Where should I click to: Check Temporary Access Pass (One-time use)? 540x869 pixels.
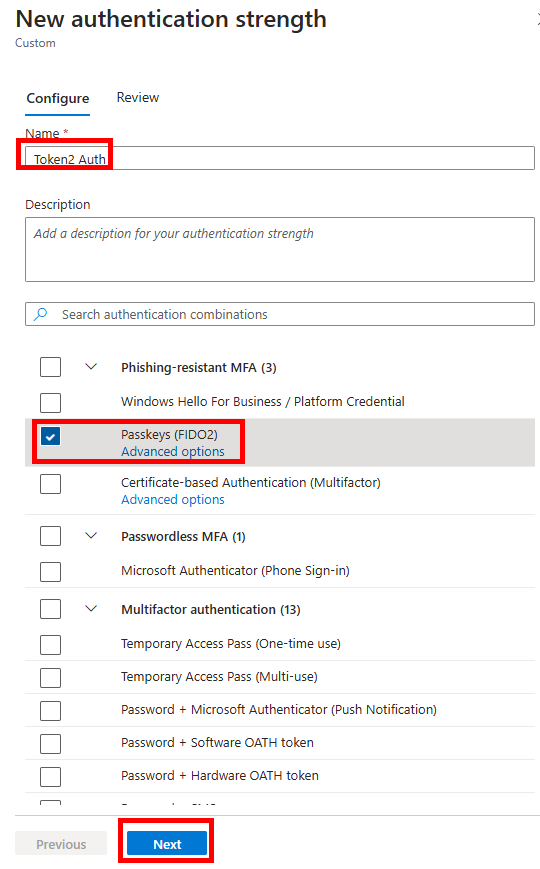50,645
